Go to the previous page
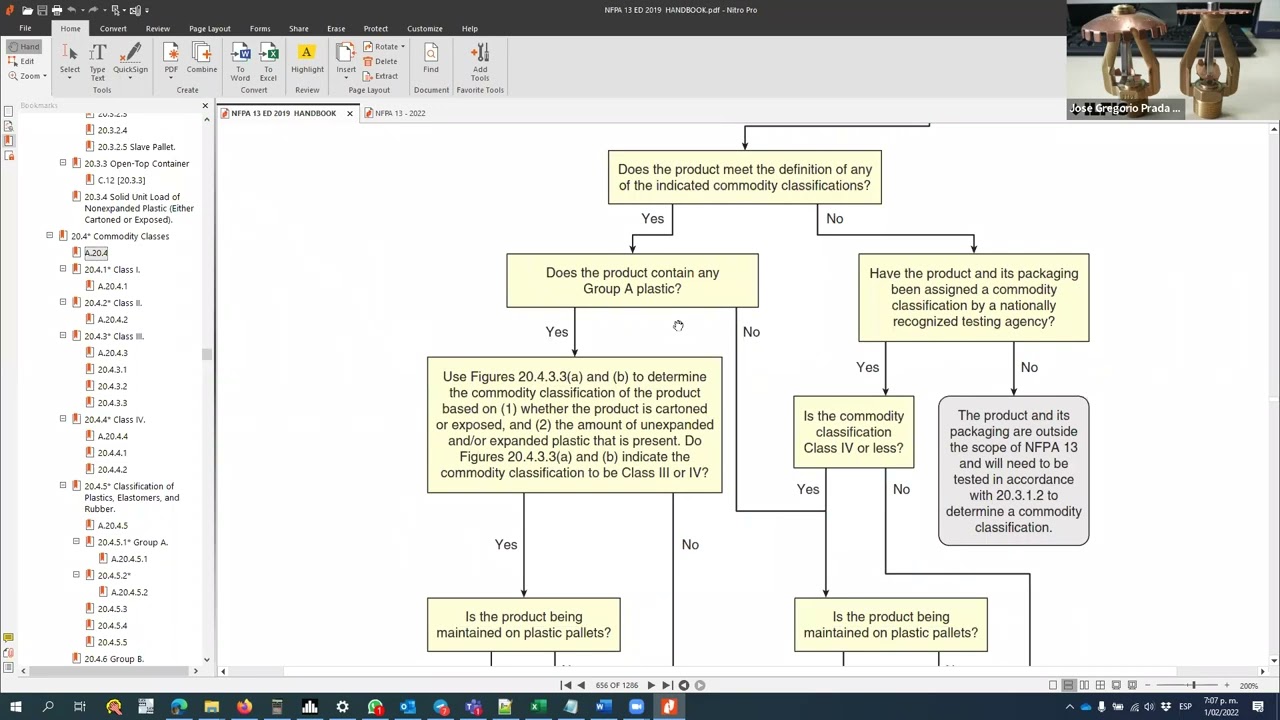The width and height of the screenshot is (1280, 720). (x=581, y=685)
